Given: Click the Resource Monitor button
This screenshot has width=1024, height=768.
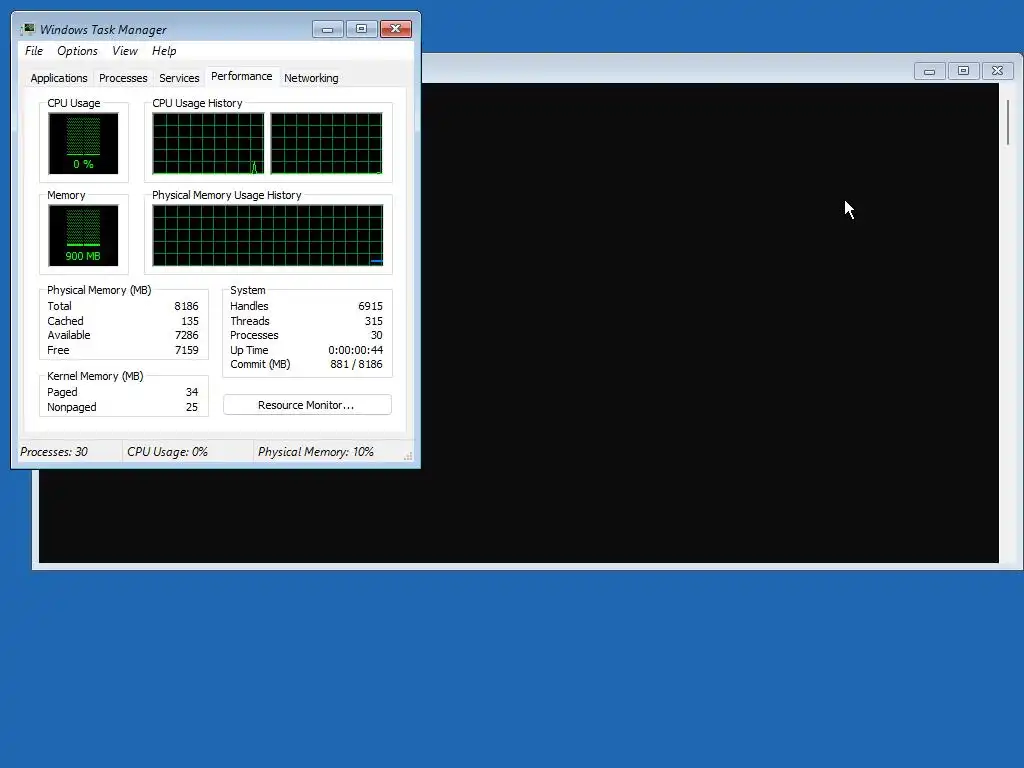Looking at the screenshot, I should [307, 405].
